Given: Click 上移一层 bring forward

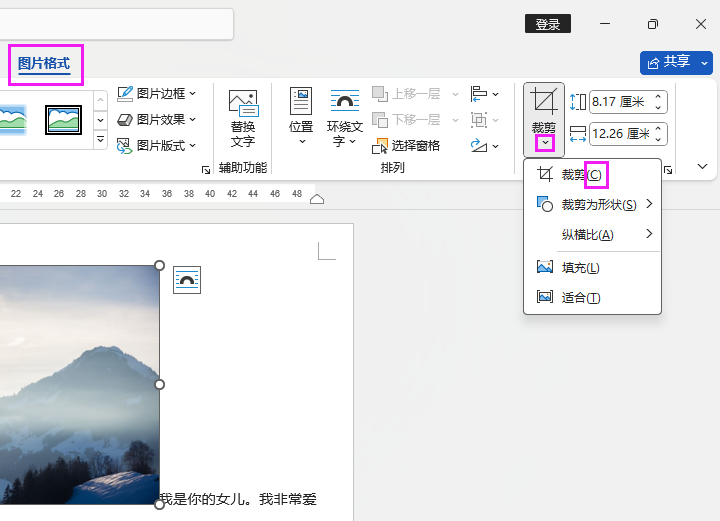Looking at the screenshot, I should 406,94.
